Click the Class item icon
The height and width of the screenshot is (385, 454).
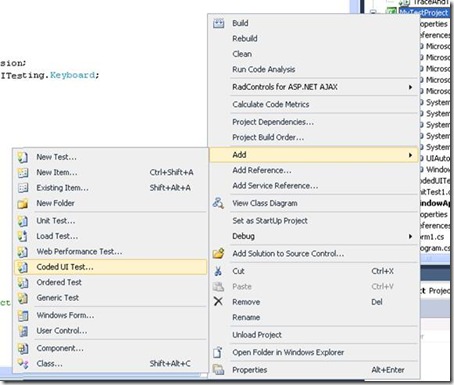(x=23, y=364)
